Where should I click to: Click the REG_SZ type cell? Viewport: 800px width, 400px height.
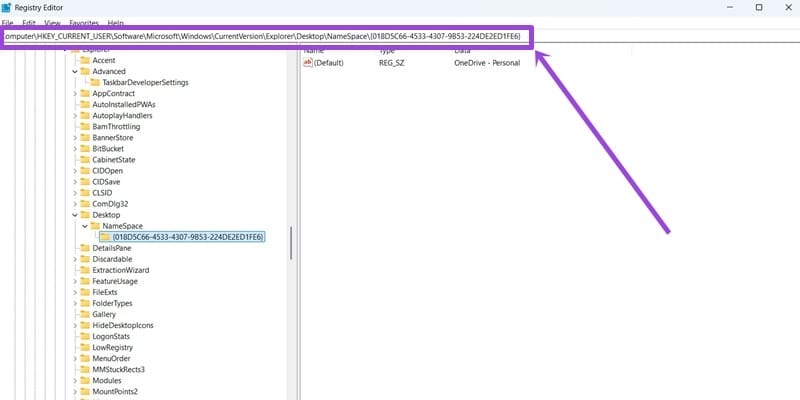[392, 63]
